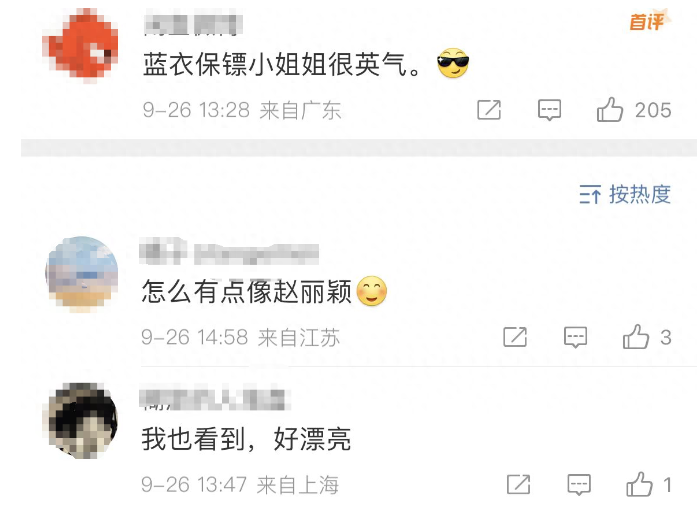The image size is (698, 506).
Task: Share the 蓝衣保镖小姐姐 comment
Action: click(489, 110)
